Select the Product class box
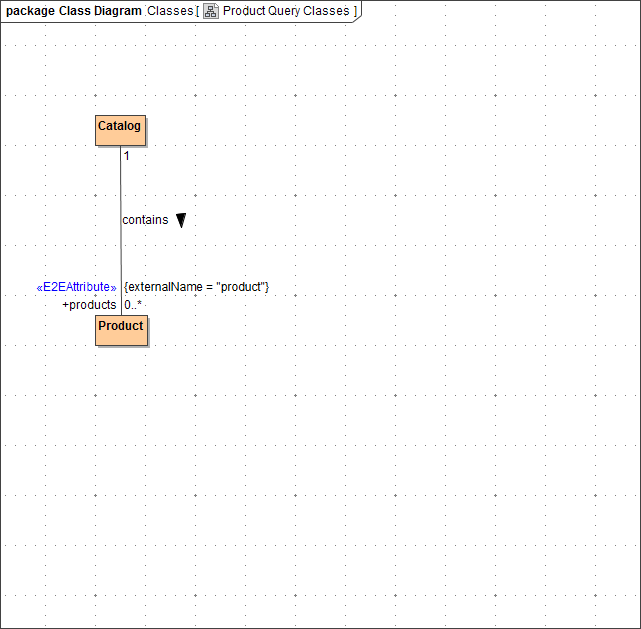Screen dimensions: 641x629 [x=121, y=329]
